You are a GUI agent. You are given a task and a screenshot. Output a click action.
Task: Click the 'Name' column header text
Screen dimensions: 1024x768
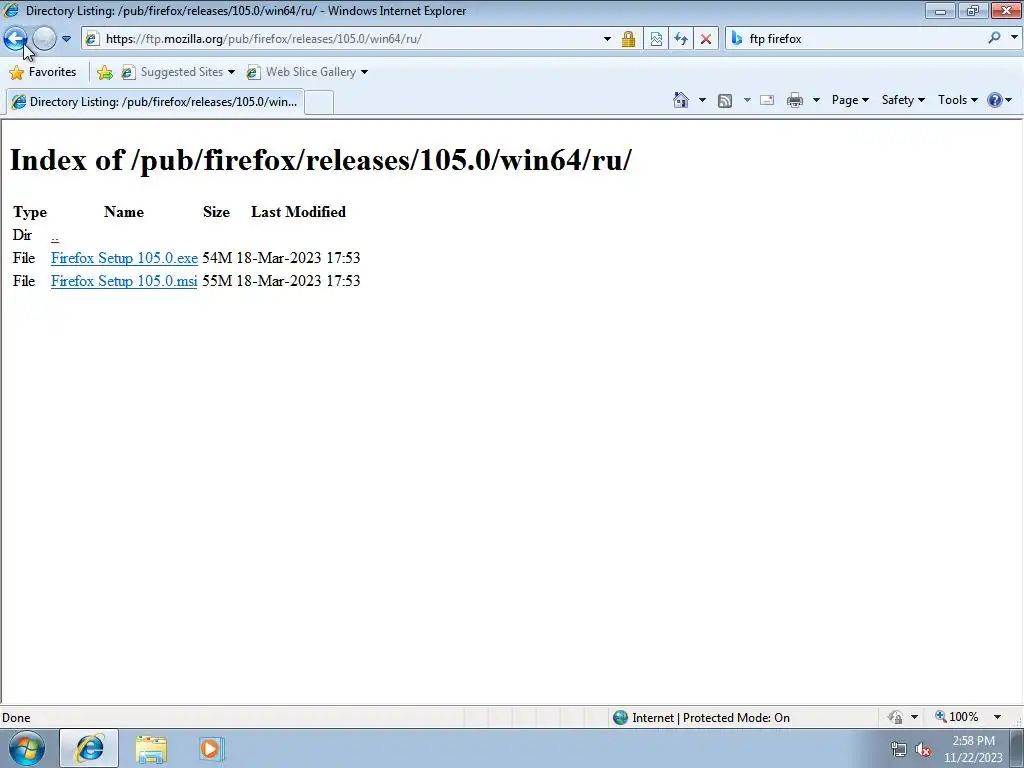123,212
